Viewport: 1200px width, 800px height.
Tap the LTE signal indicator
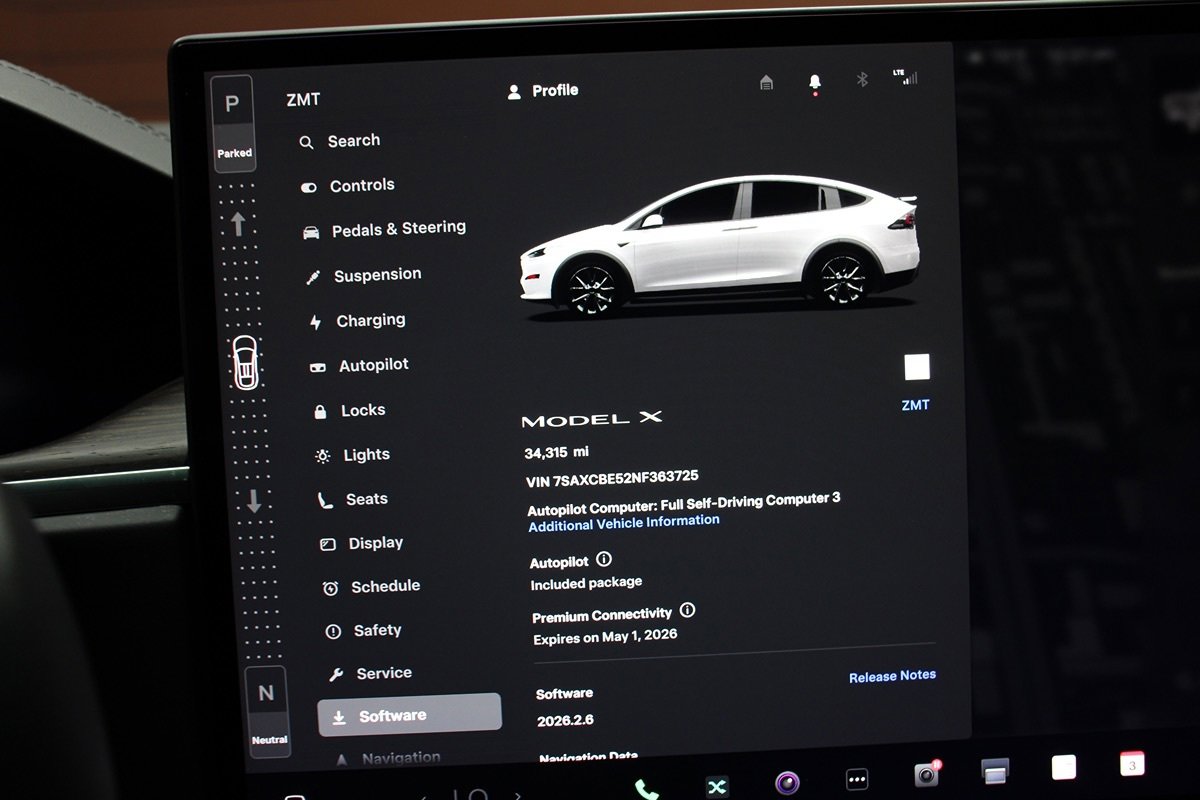click(905, 77)
